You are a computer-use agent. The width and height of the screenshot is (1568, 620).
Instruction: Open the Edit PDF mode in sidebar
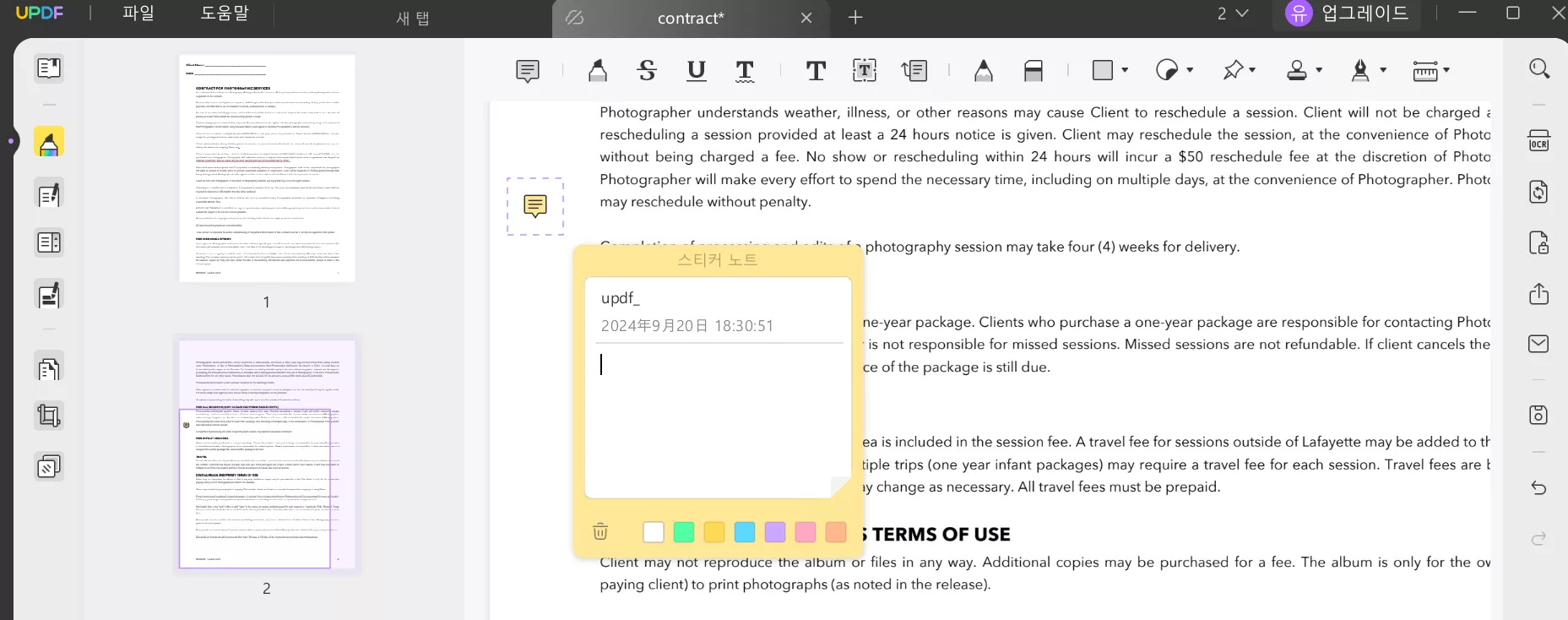(49, 194)
